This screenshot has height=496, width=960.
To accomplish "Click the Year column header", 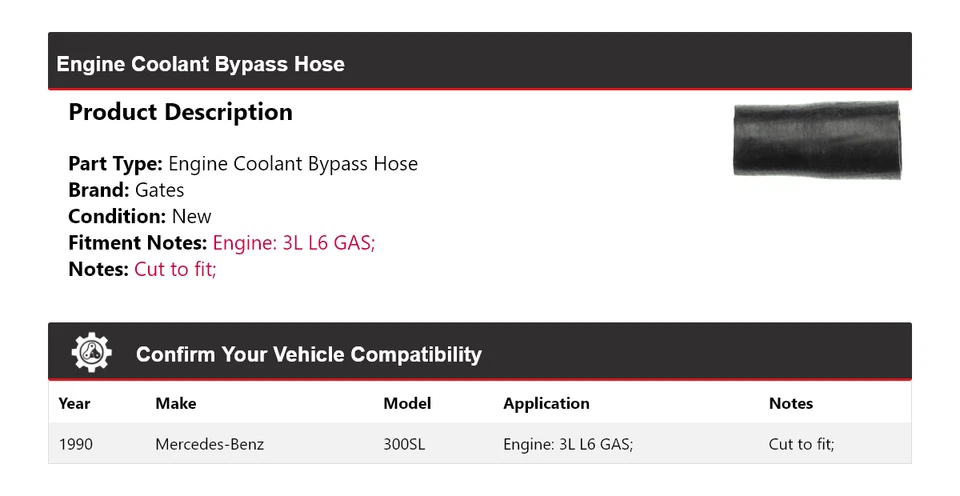I will pyautogui.click(x=74, y=404).
